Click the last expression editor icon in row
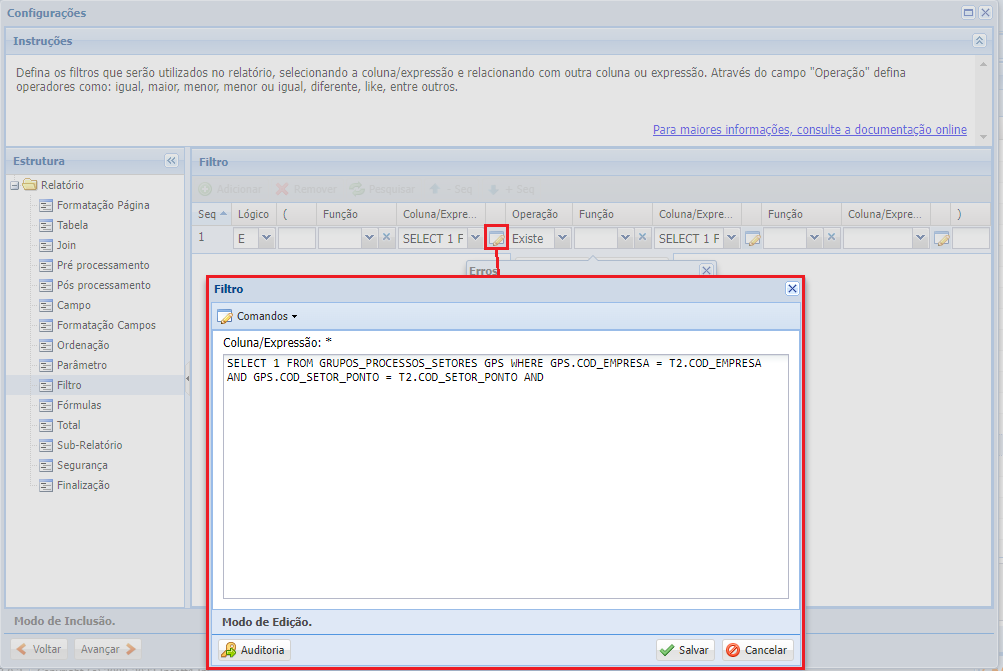Viewport: 1003px width, 671px height. (x=940, y=238)
